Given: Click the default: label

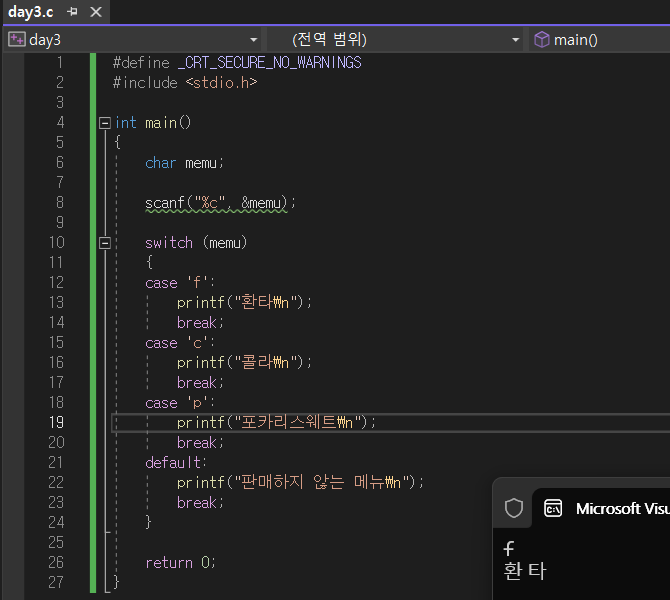Looking at the screenshot, I should click(176, 462).
